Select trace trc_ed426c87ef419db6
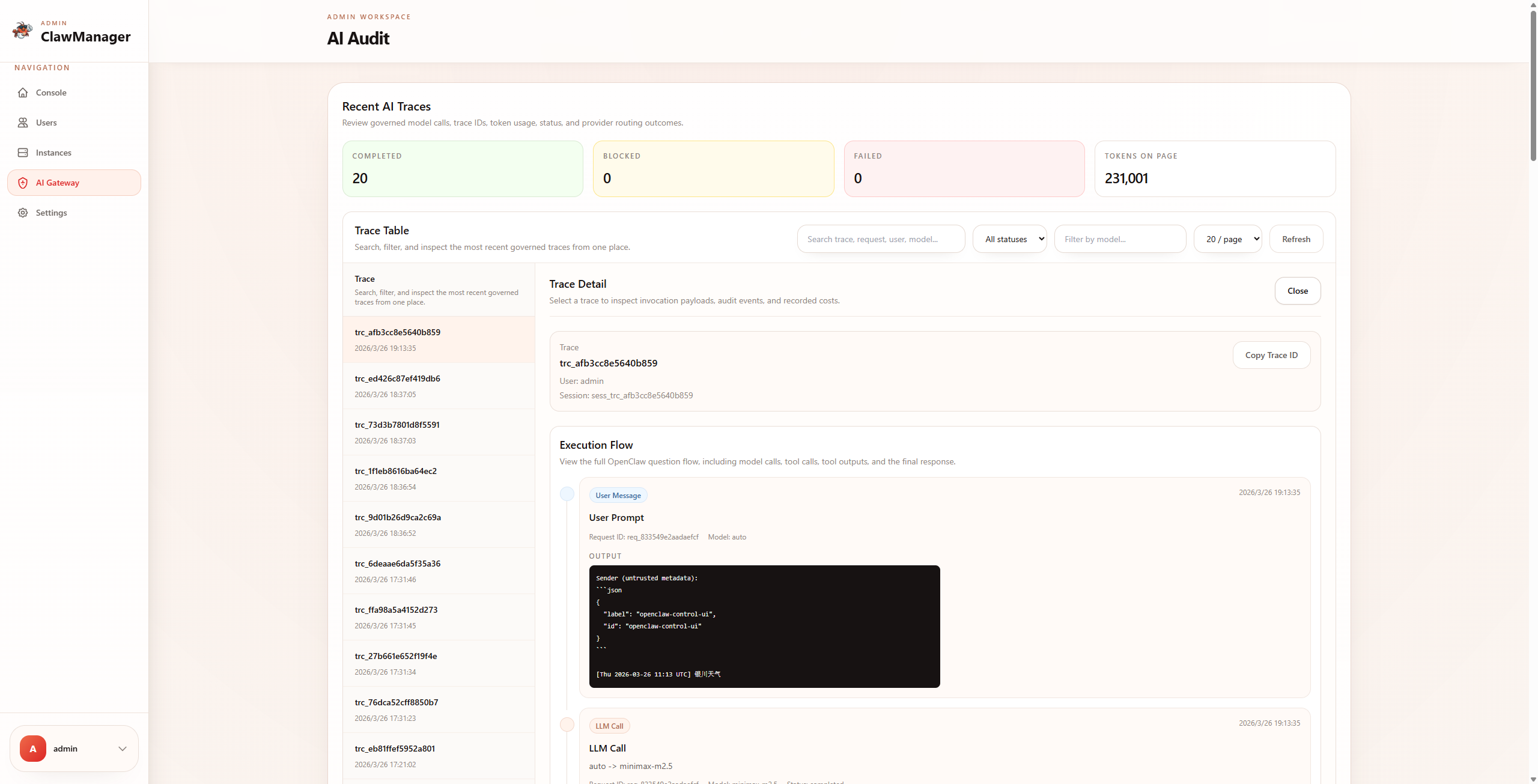 (x=439, y=386)
